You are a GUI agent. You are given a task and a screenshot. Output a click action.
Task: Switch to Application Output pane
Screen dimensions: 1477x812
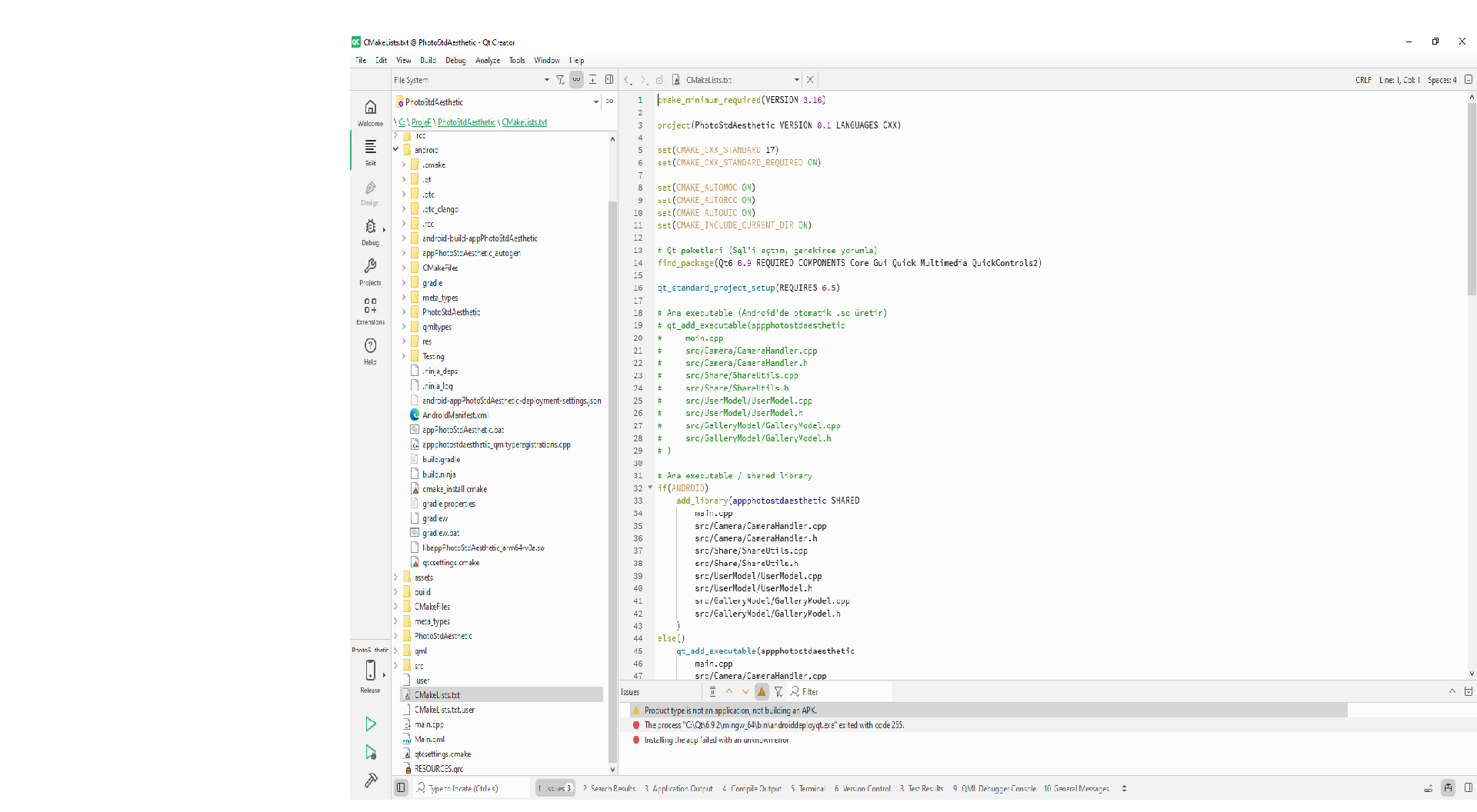(678, 788)
